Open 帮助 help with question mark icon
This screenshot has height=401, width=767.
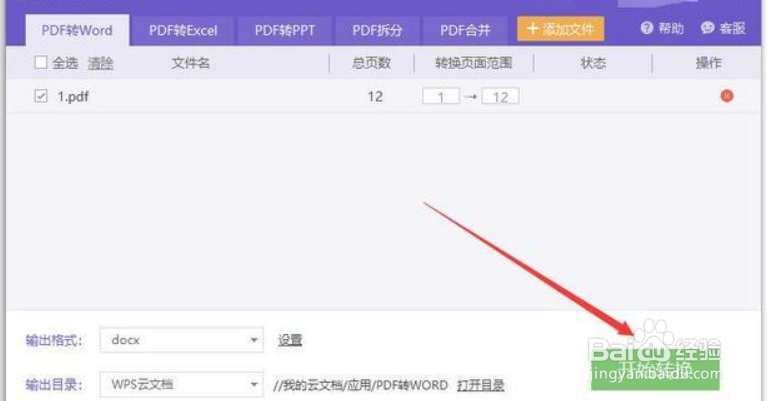tap(662, 28)
